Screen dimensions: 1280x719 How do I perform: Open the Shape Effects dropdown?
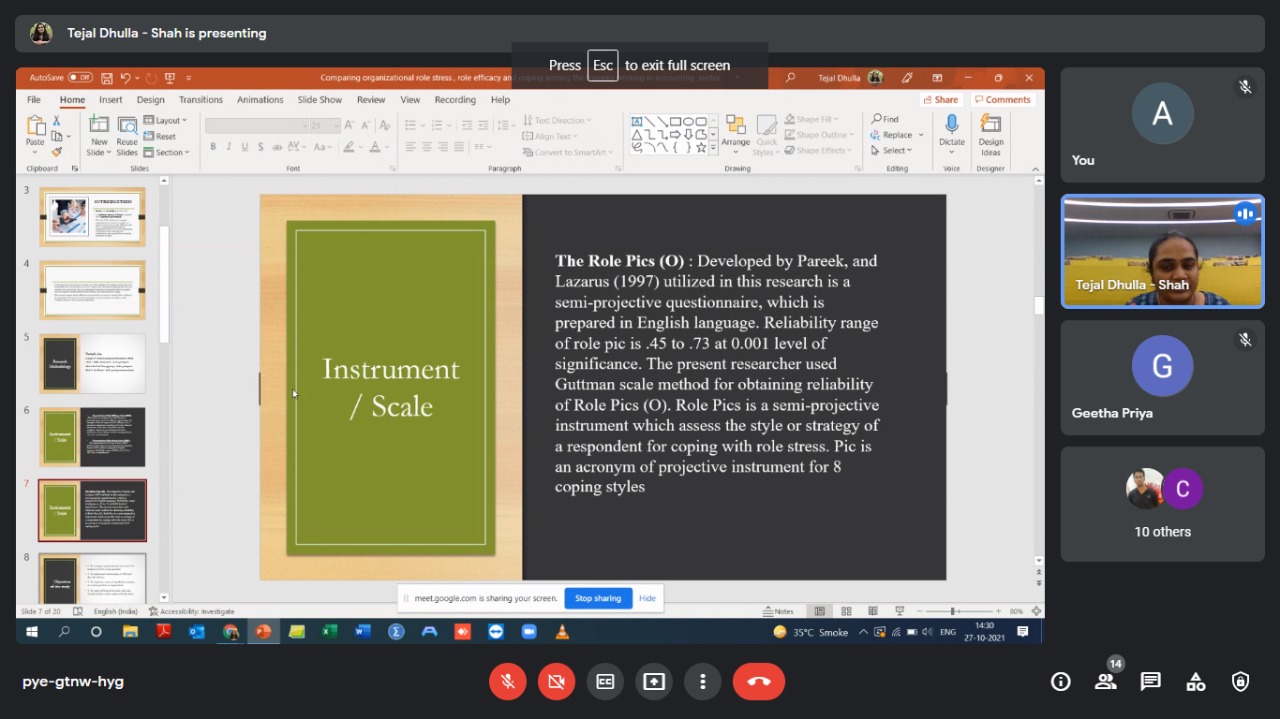pyautogui.click(x=818, y=151)
